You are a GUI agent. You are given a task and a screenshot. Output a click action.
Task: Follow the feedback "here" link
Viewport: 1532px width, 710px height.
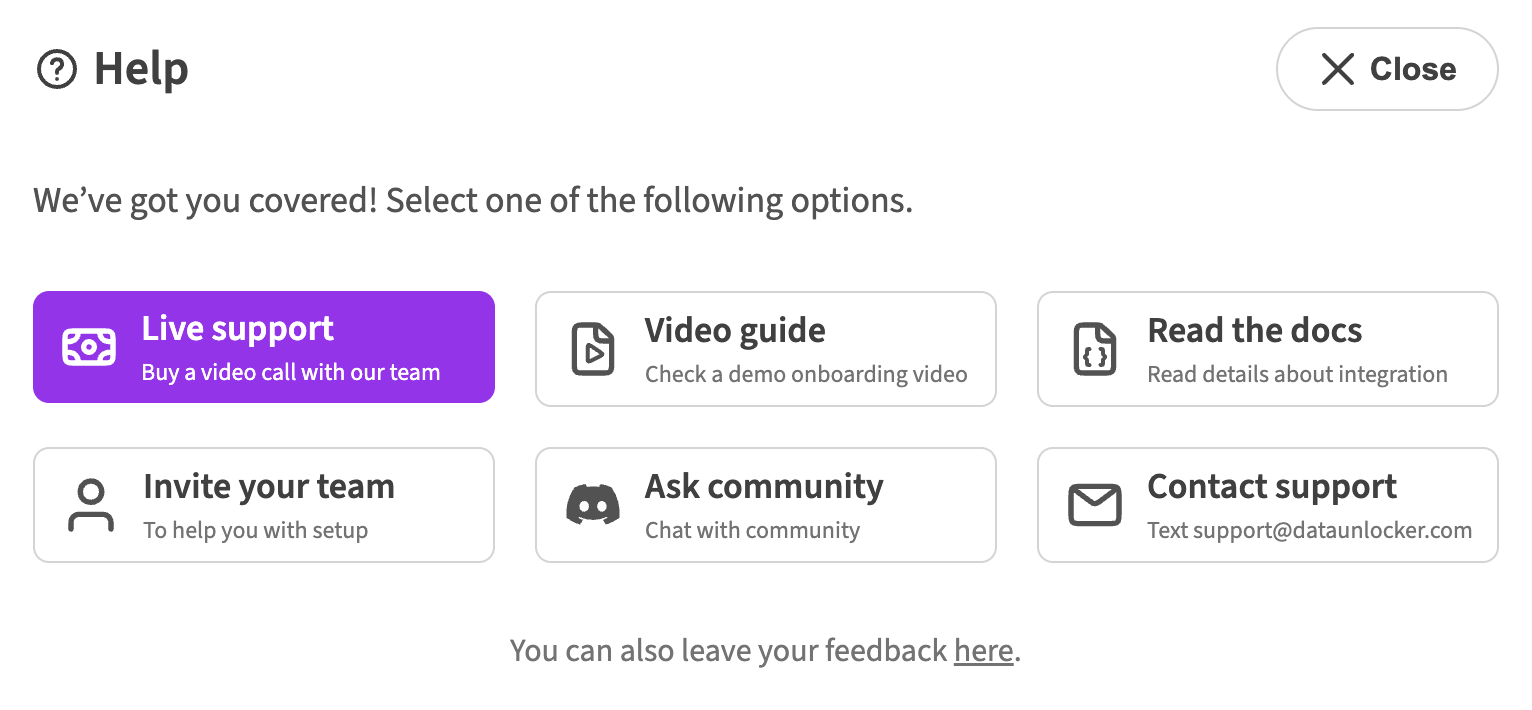pos(984,651)
